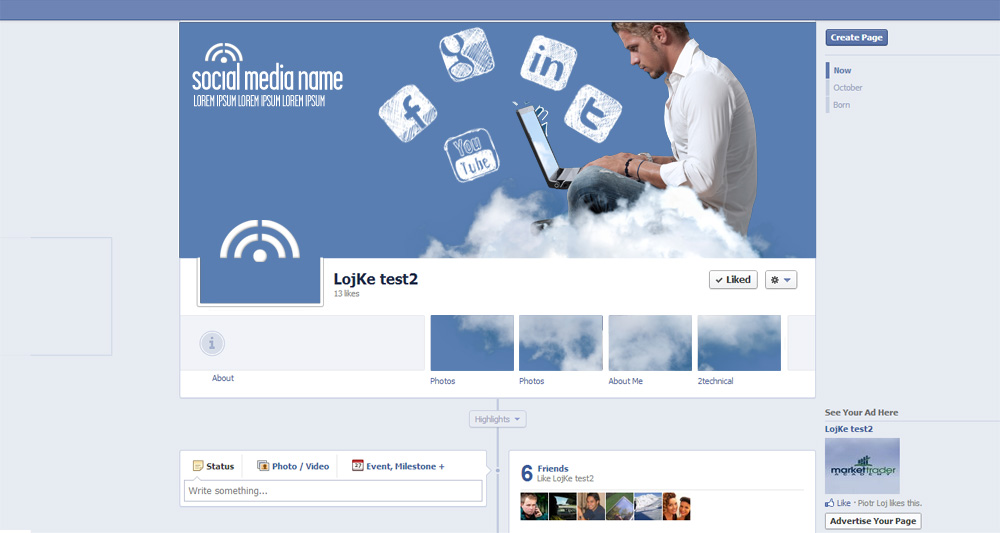Click the last friend profile picture

[x=677, y=506]
